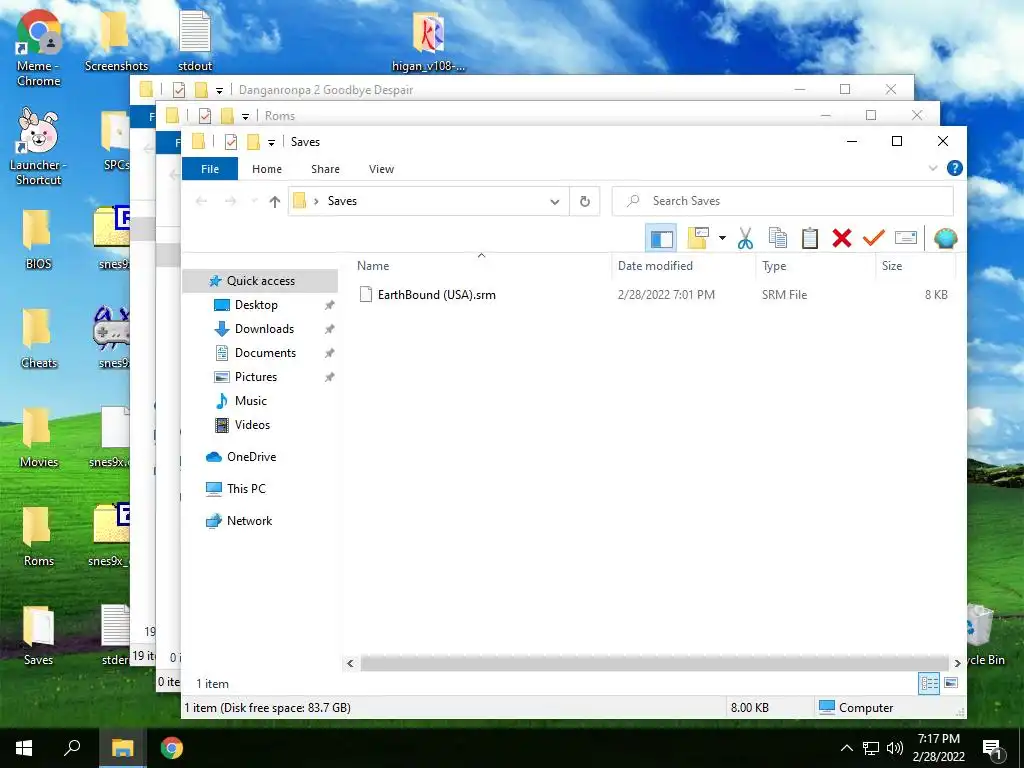Go forward using the Forward arrow
This screenshot has width=1024, height=768.
click(x=231, y=201)
